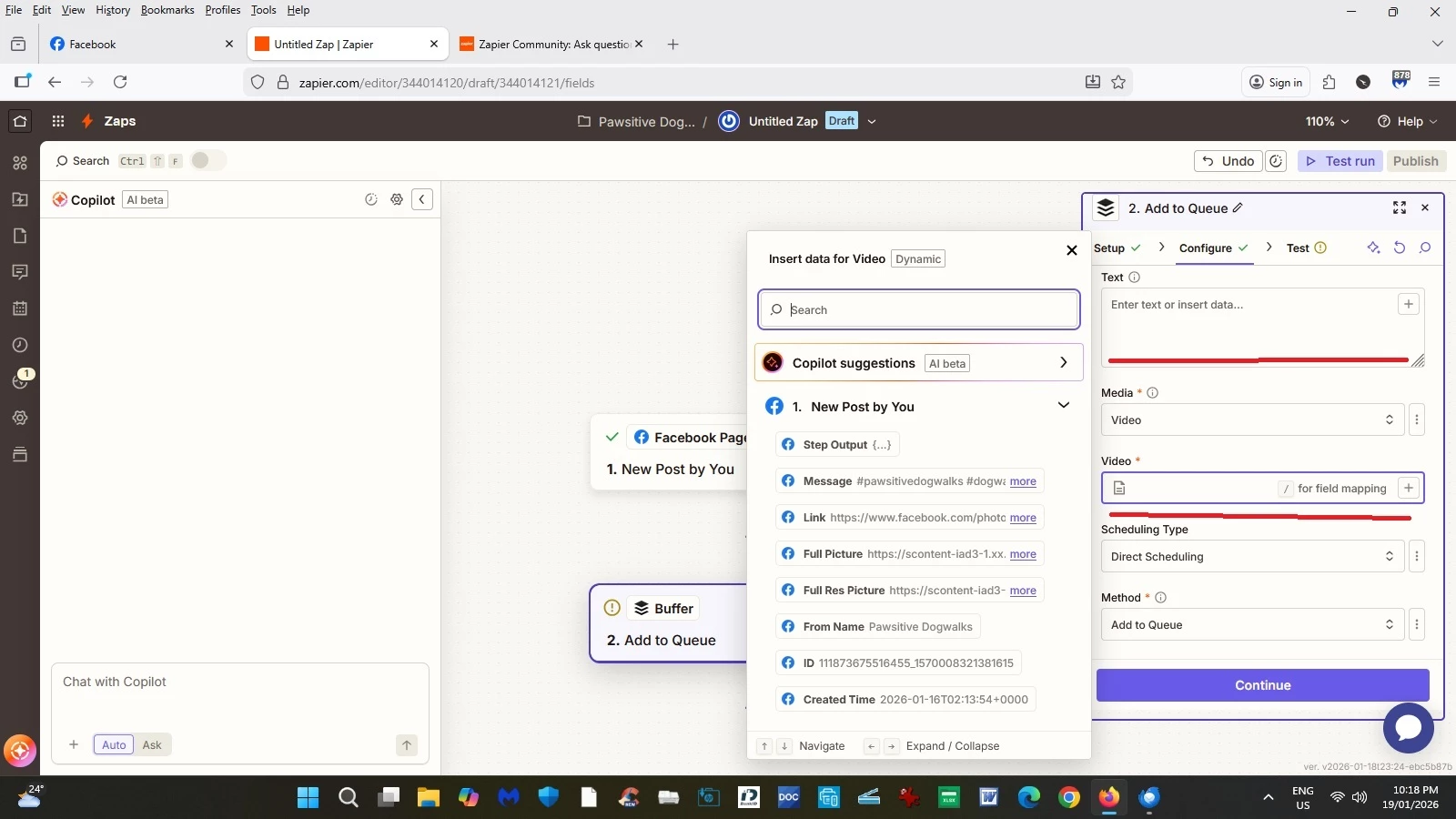Switch to the Facebook browser tab
Image resolution: width=1456 pixels, height=819 pixels.
click(x=142, y=44)
